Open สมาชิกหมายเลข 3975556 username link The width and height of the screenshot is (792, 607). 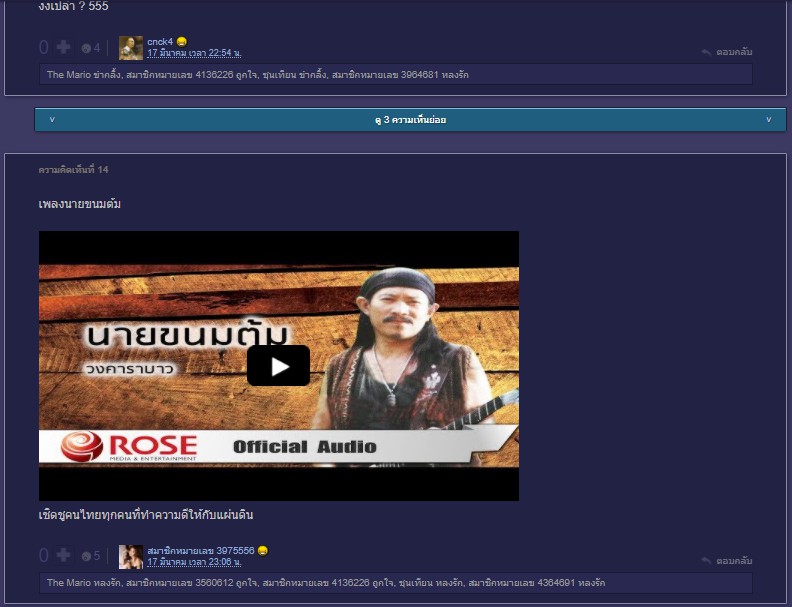click(x=201, y=550)
